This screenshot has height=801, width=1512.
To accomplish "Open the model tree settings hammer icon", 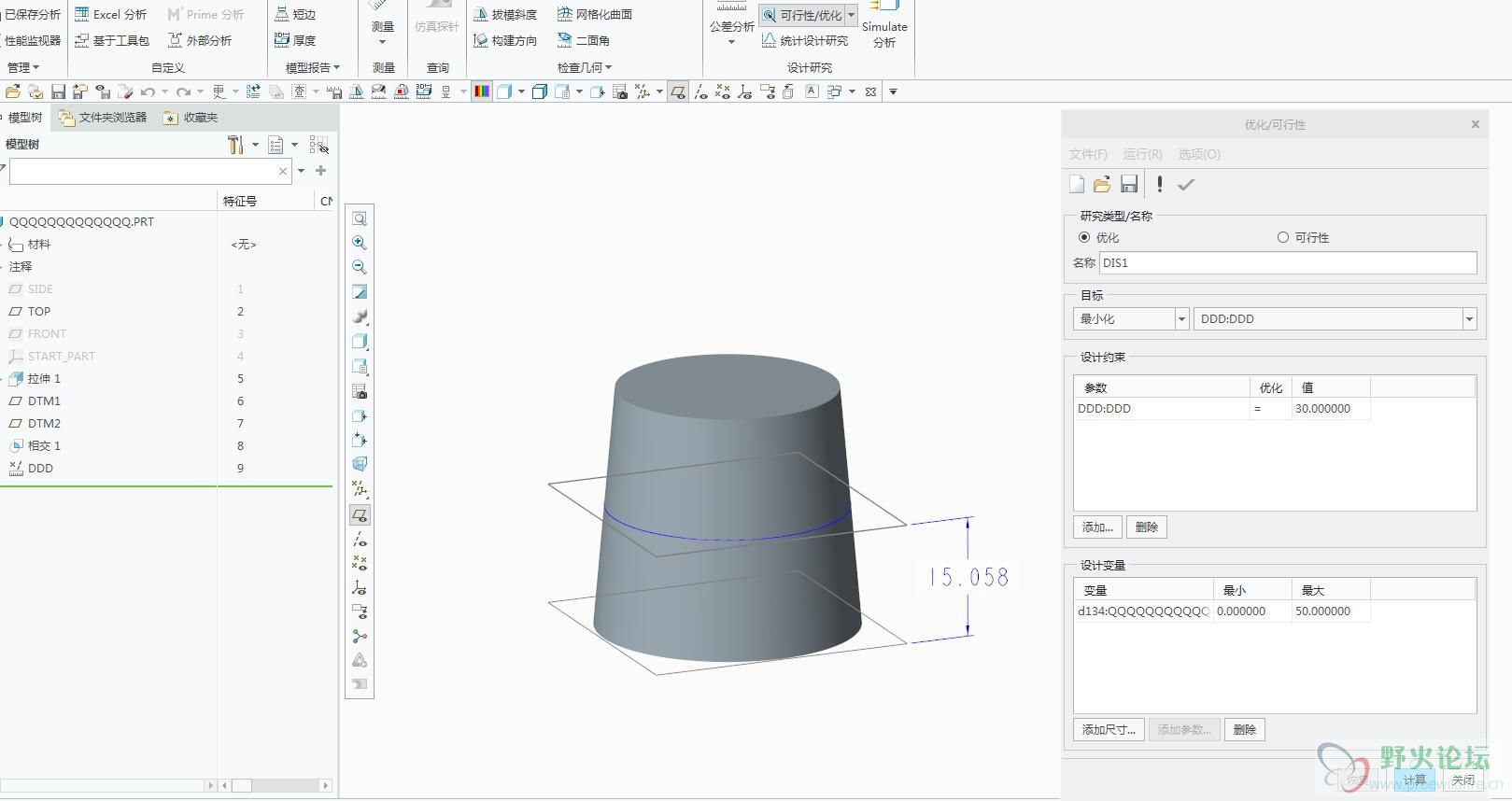I will (235, 145).
